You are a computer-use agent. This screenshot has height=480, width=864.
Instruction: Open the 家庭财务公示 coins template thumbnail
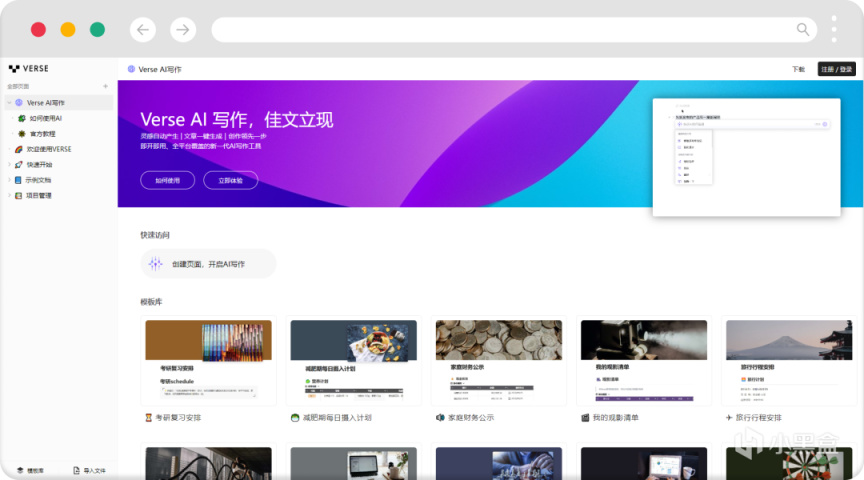click(x=499, y=360)
